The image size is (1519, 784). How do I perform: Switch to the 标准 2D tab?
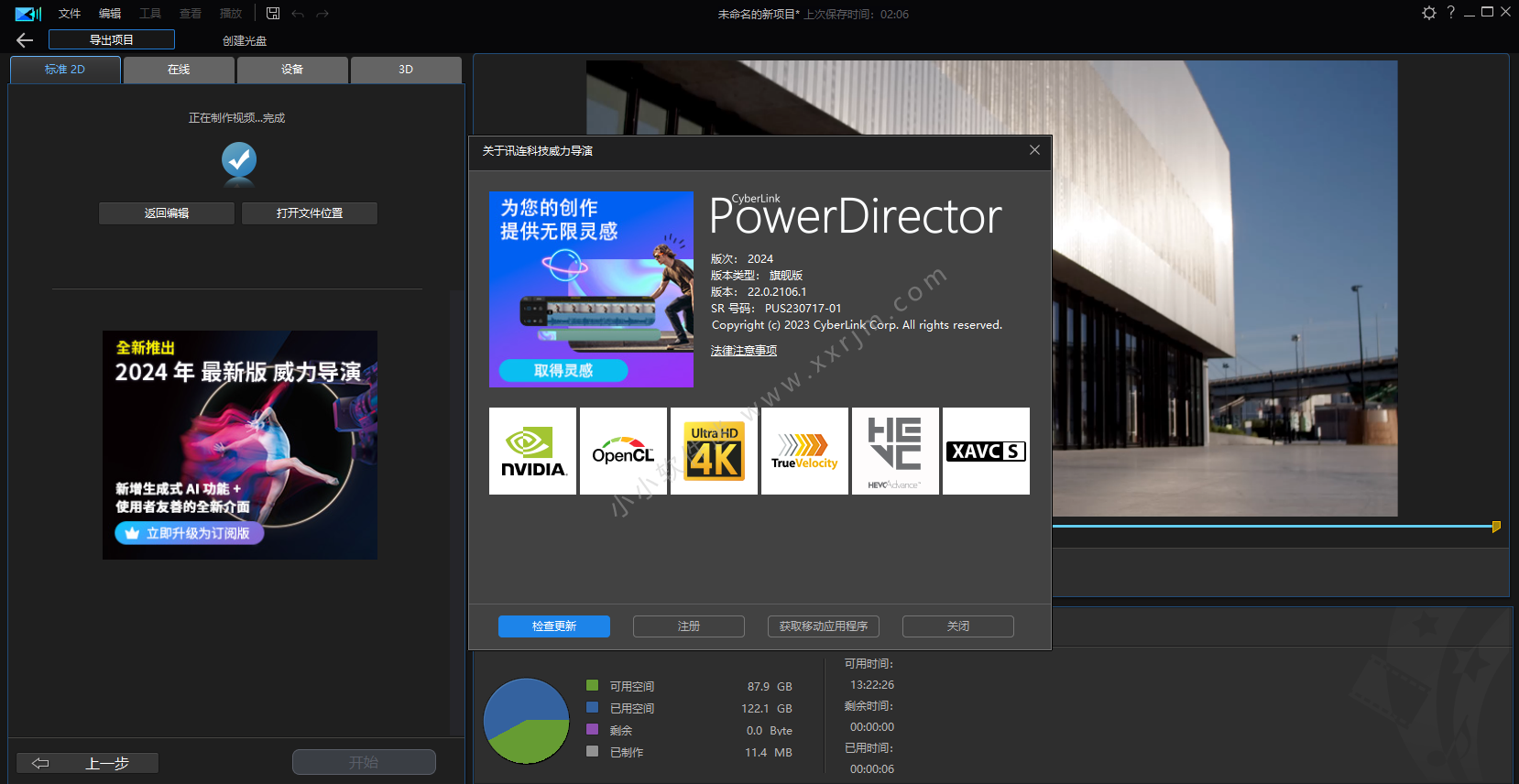[x=65, y=70]
